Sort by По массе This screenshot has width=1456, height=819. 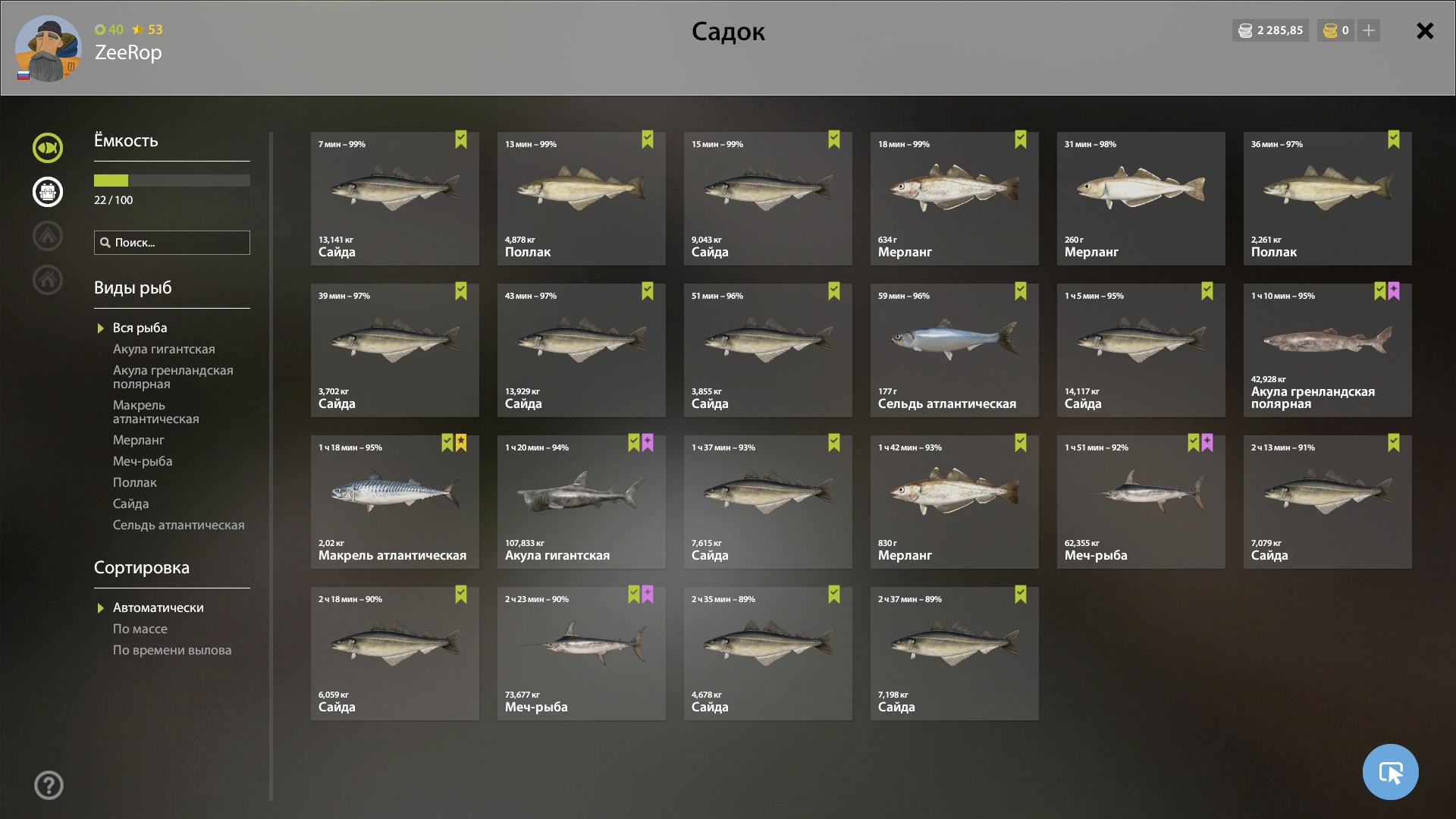(140, 629)
